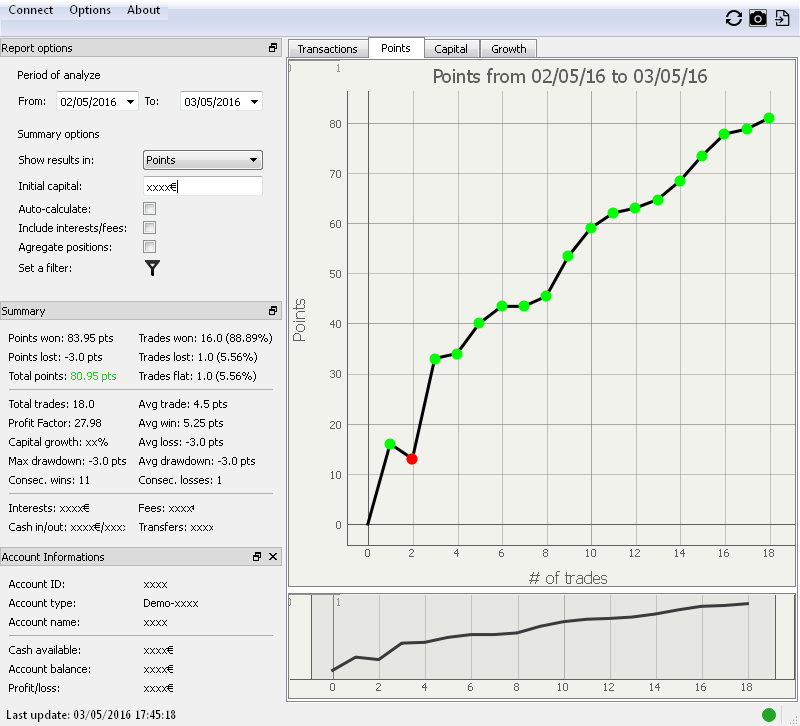
Task: Click the first green point at trade 1
Action: [390, 444]
